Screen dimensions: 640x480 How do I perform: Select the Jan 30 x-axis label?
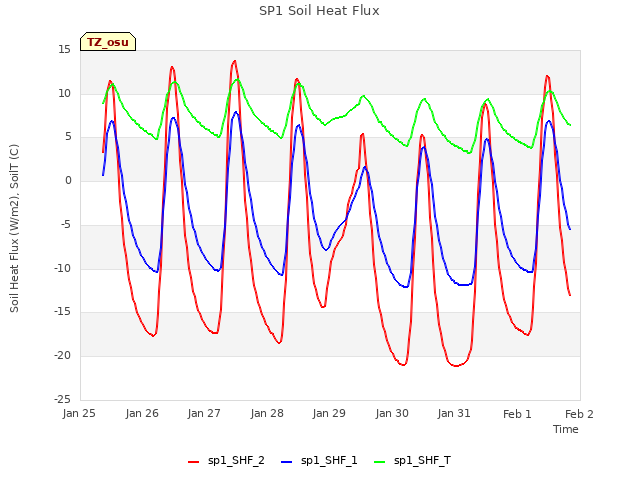pyautogui.click(x=392, y=413)
